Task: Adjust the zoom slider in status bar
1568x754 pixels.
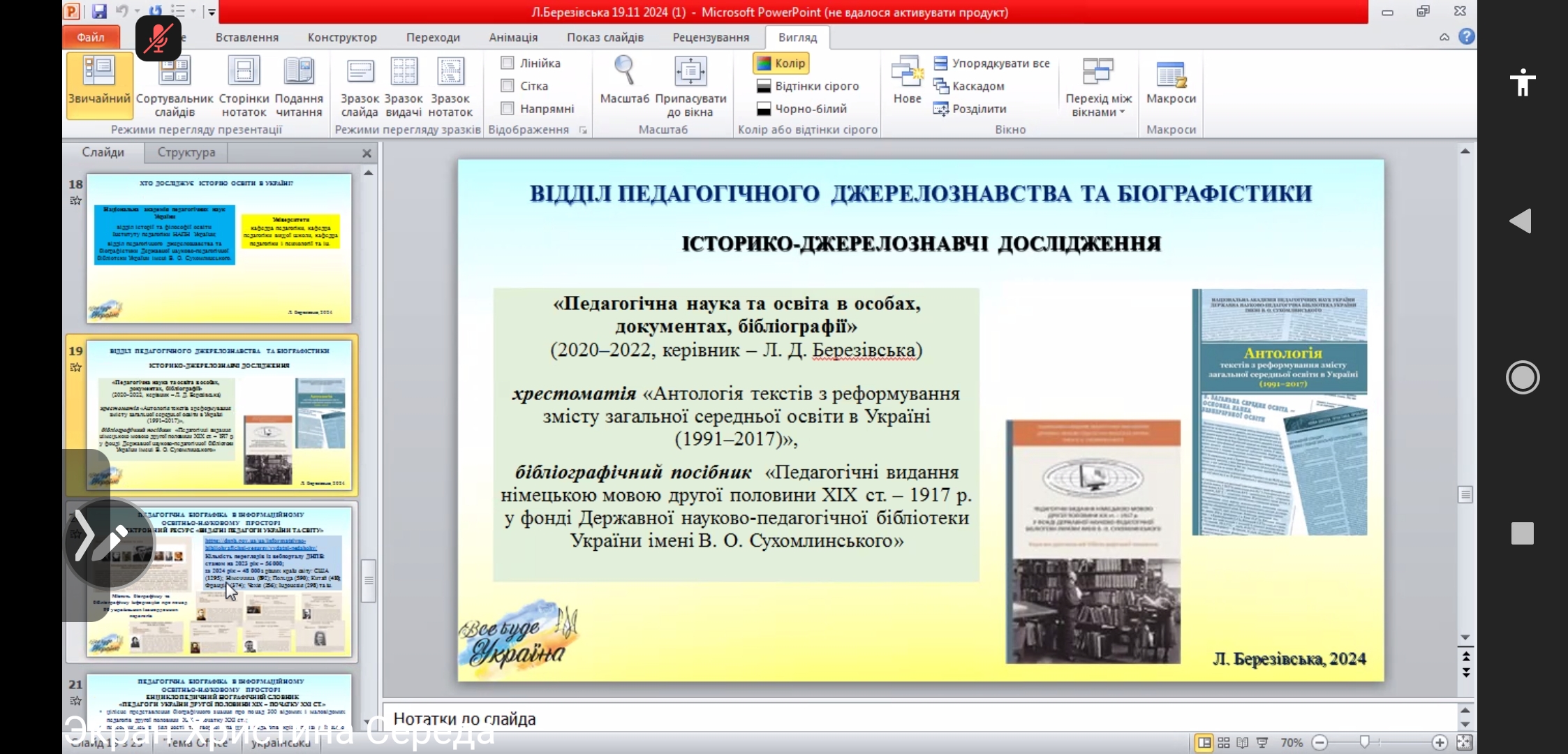Action: pos(1364,742)
